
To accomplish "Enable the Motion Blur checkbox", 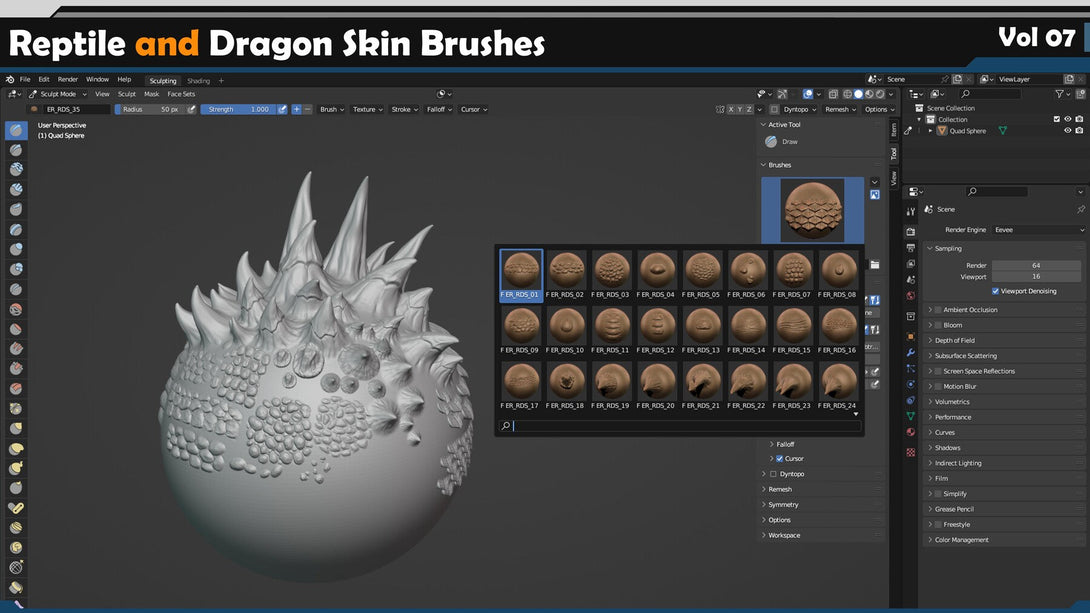I will click(x=938, y=386).
